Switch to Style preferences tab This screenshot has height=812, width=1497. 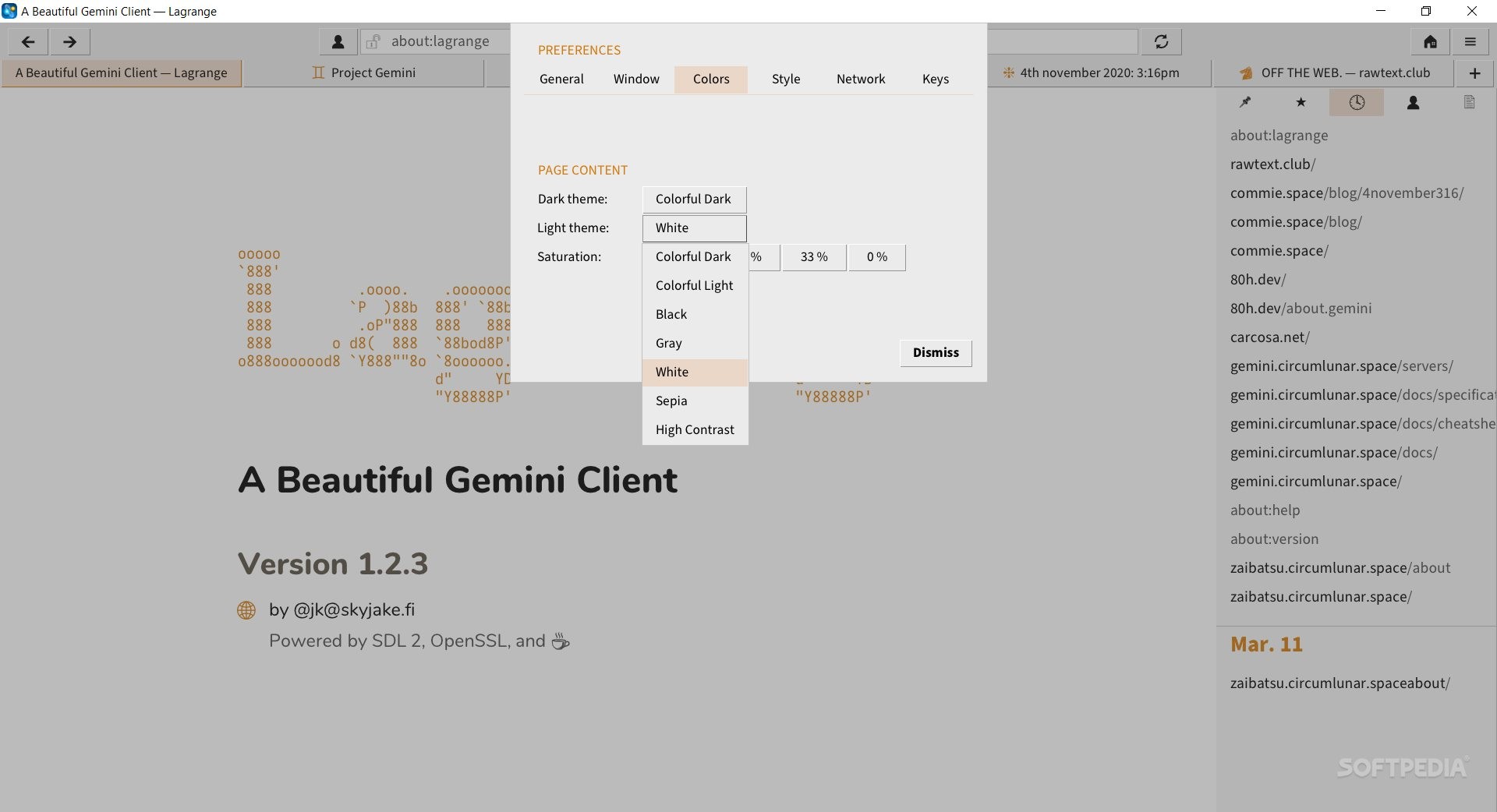pos(786,79)
